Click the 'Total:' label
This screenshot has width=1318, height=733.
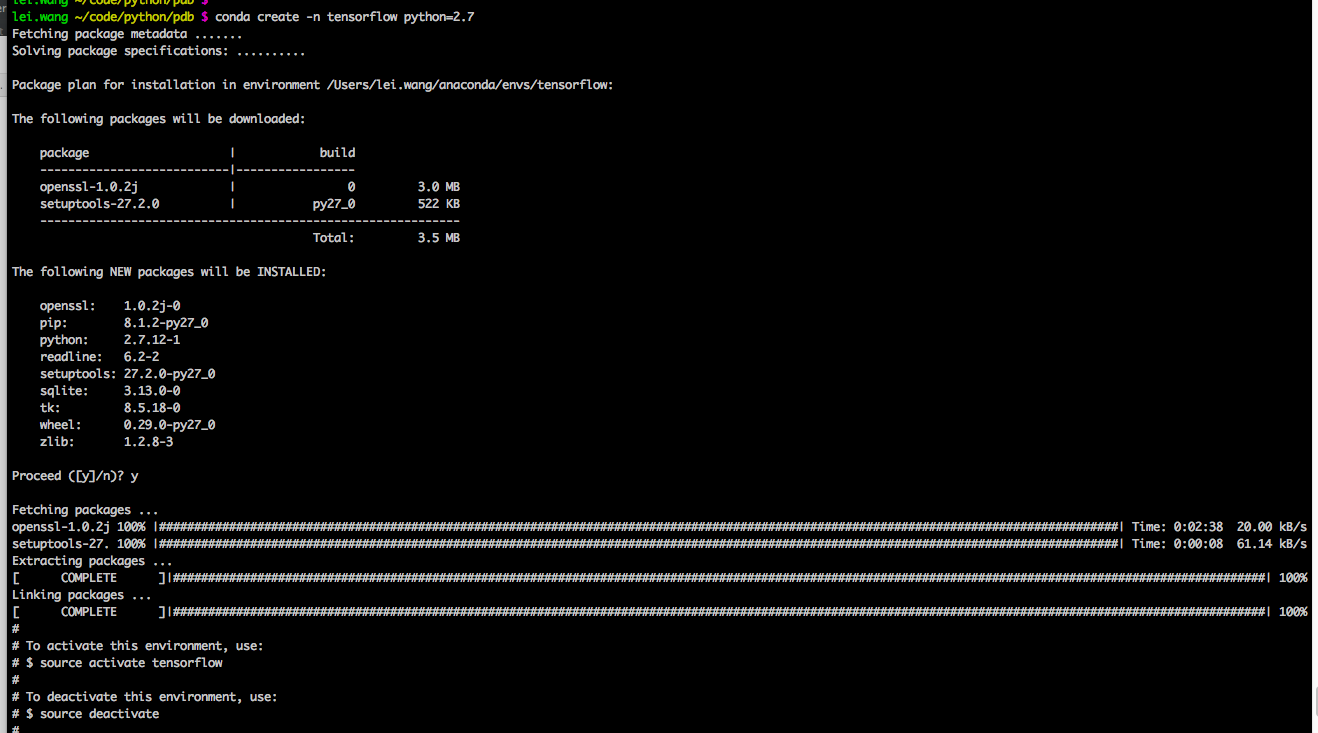pyautogui.click(x=334, y=238)
